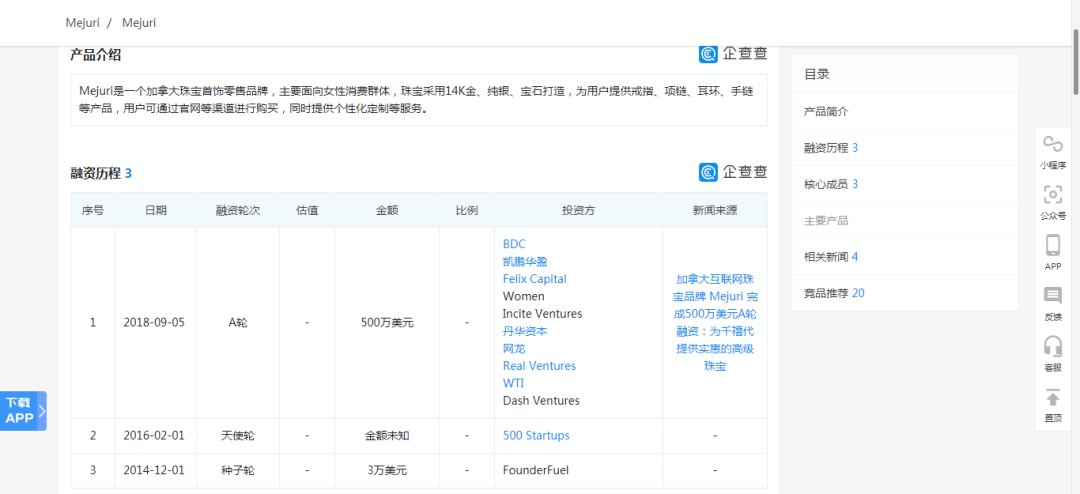Click the FounderFuel investor text
Screen dimensions: 1080x494
point(536,471)
